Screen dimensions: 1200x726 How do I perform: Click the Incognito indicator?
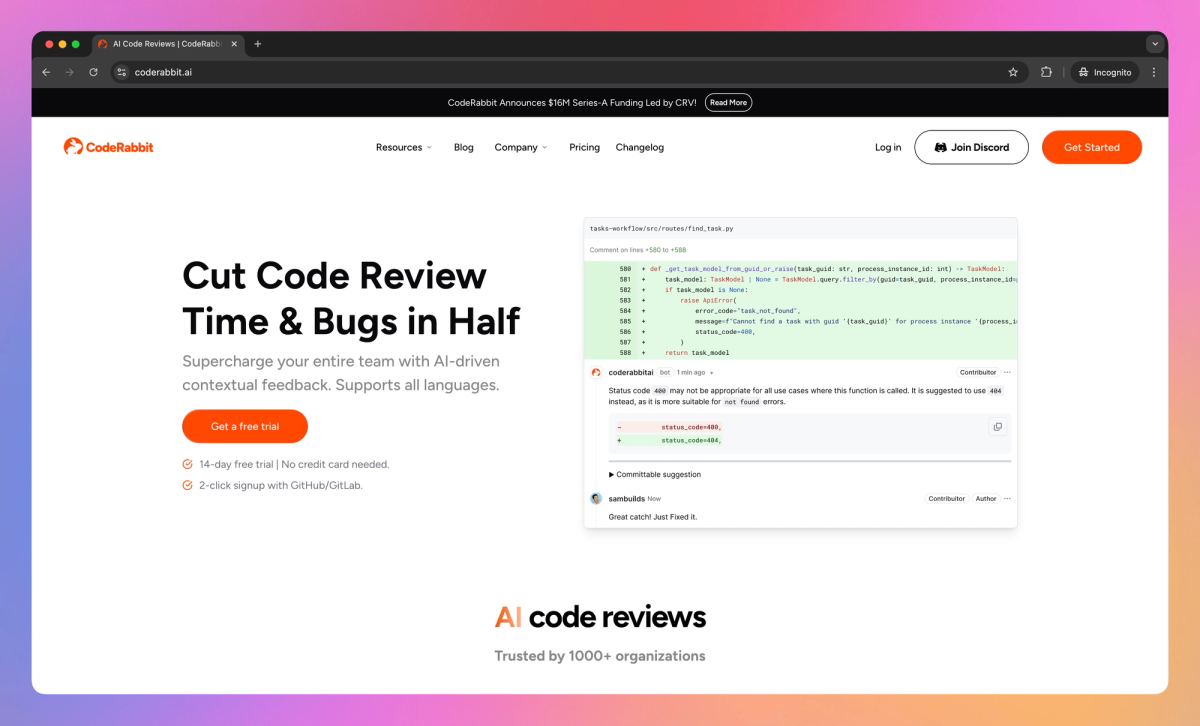tap(1105, 72)
